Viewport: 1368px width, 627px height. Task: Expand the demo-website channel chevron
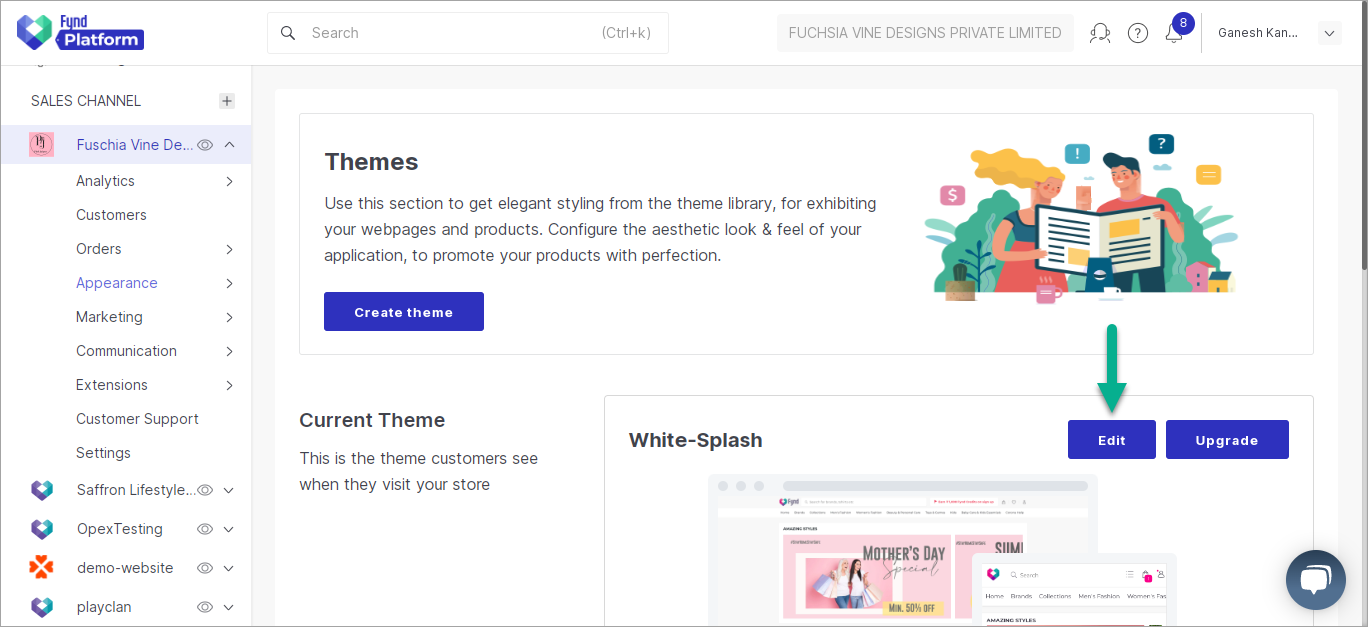(x=229, y=568)
